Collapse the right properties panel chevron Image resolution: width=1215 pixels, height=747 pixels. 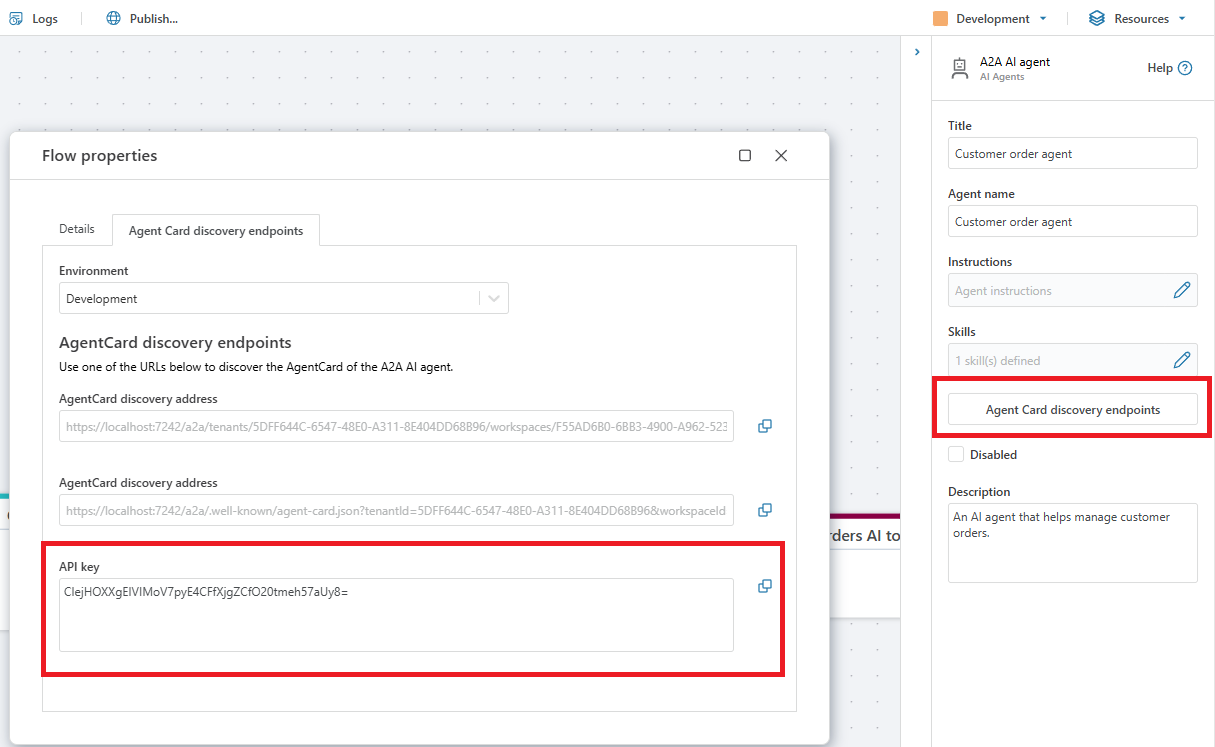coord(917,52)
